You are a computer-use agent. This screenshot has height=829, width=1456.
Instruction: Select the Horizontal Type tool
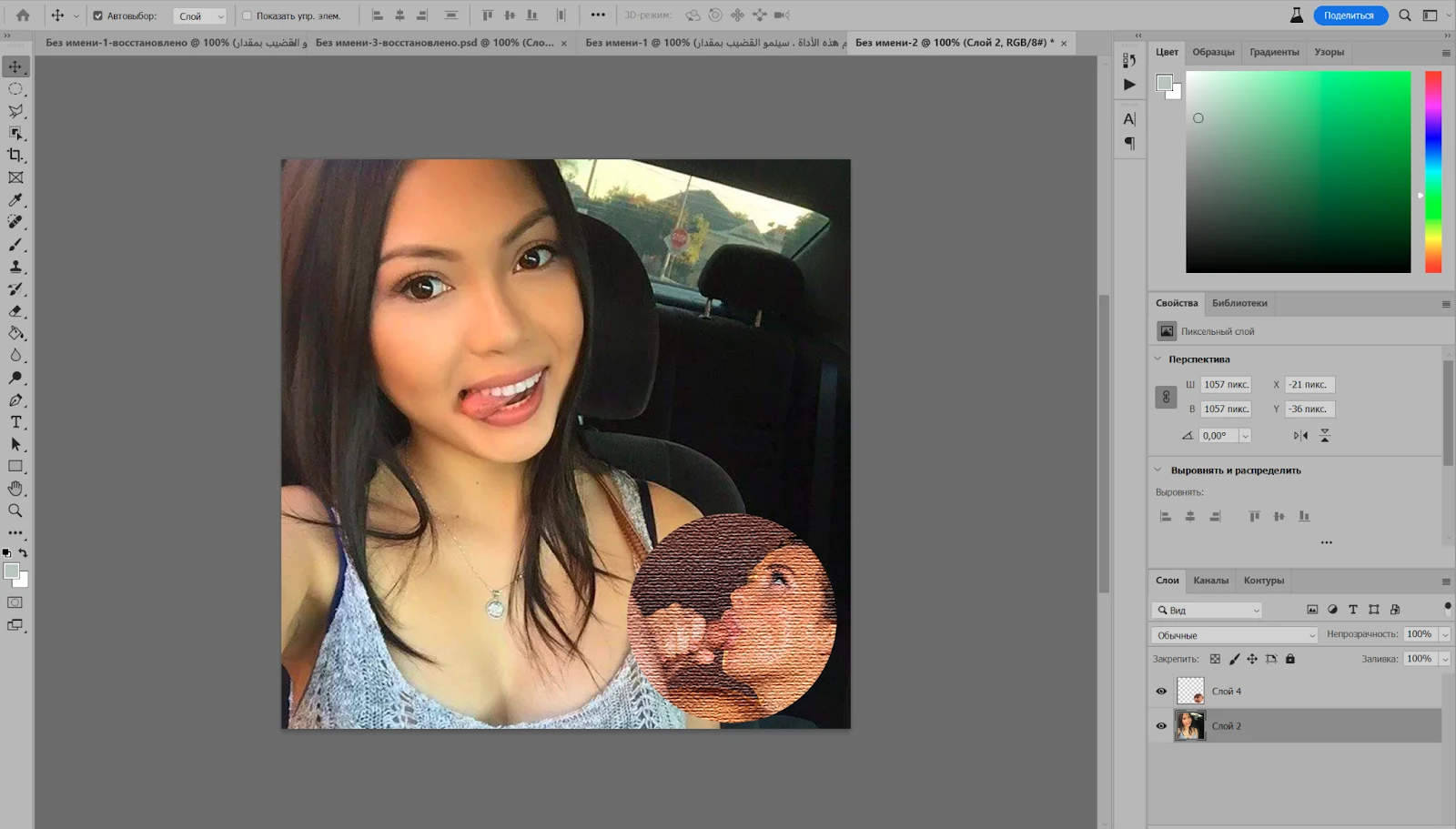[x=15, y=422]
